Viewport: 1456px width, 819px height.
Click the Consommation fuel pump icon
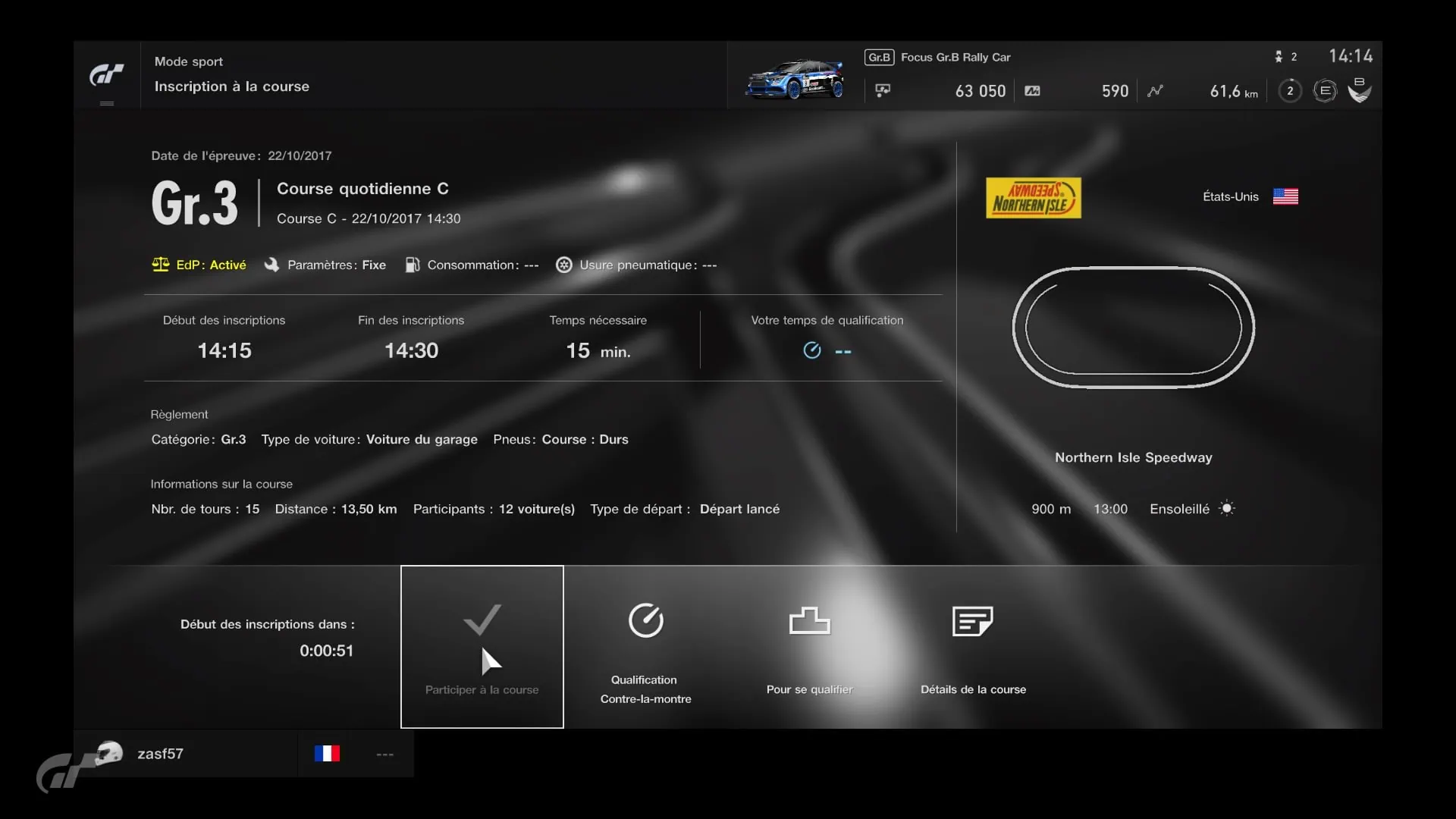tap(412, 265)
